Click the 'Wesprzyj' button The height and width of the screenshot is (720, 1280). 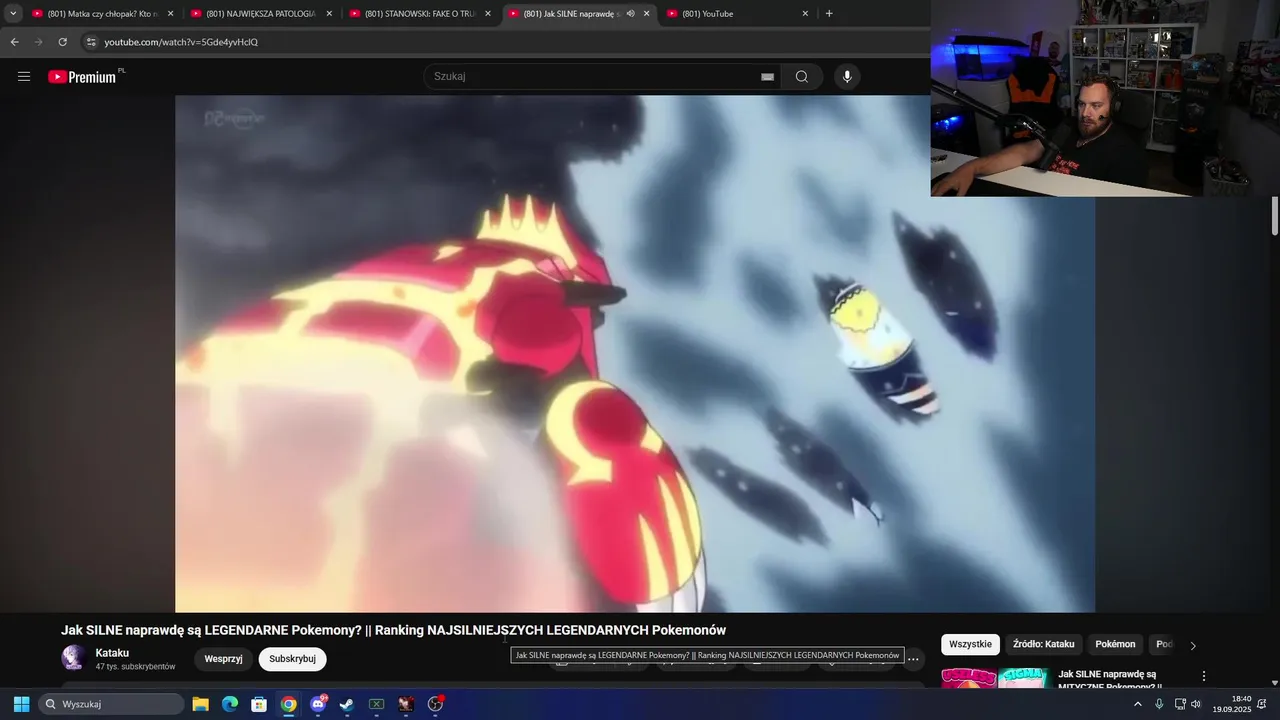click(223, 659)
